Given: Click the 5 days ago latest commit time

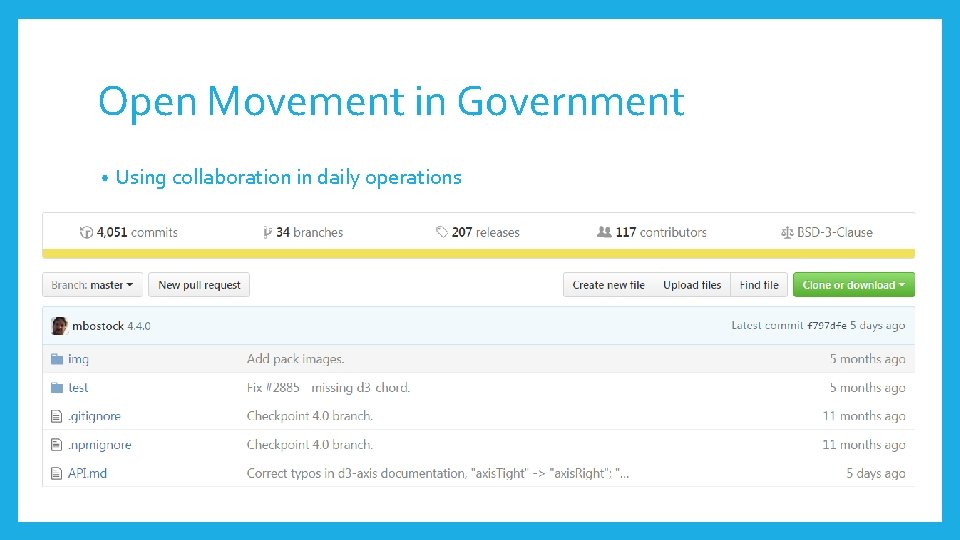Looking at the screenshot, I should click(x=877, y=326).
